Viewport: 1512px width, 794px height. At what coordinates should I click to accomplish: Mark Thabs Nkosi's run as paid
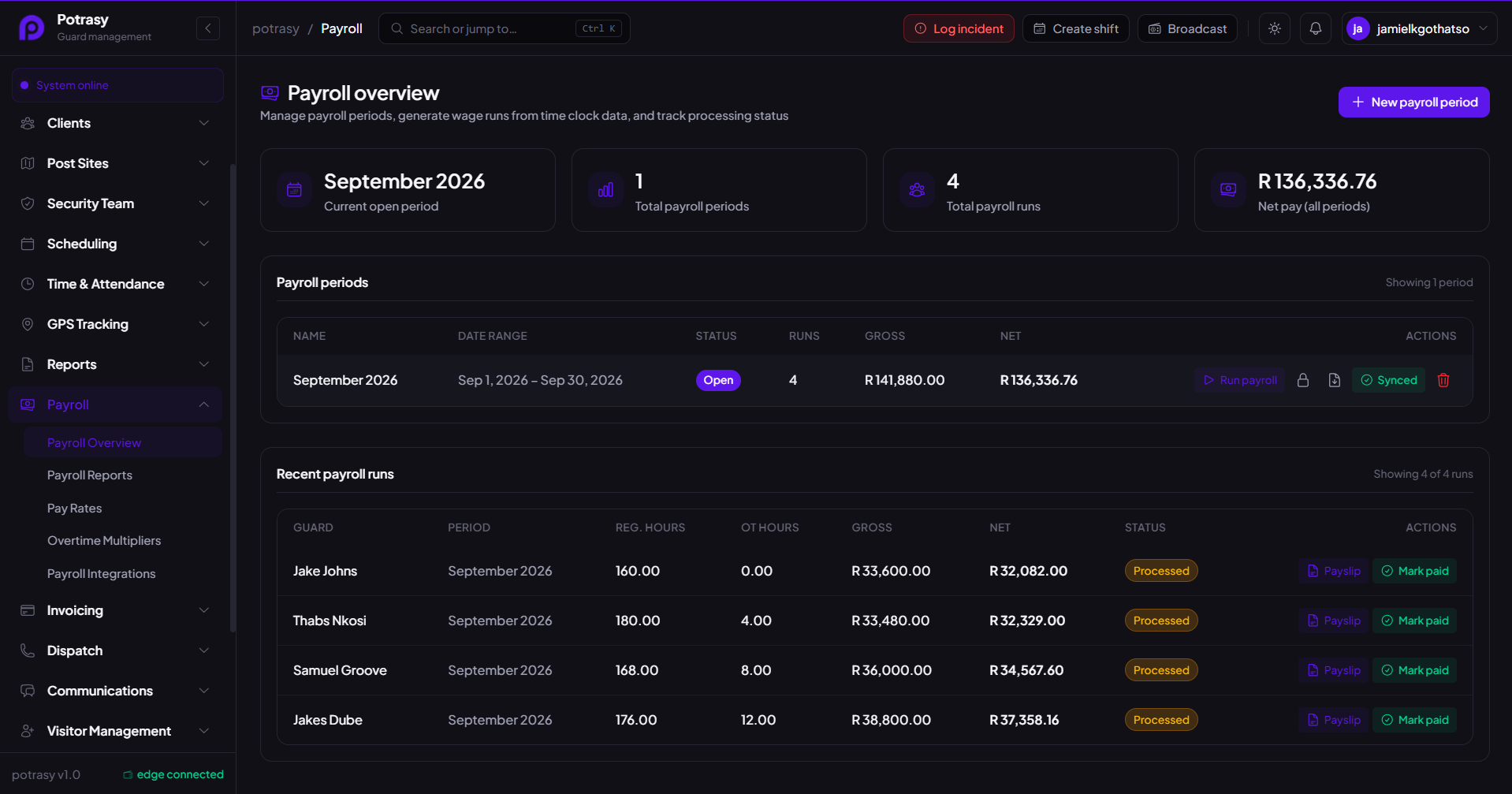[x=1414, y=621]
